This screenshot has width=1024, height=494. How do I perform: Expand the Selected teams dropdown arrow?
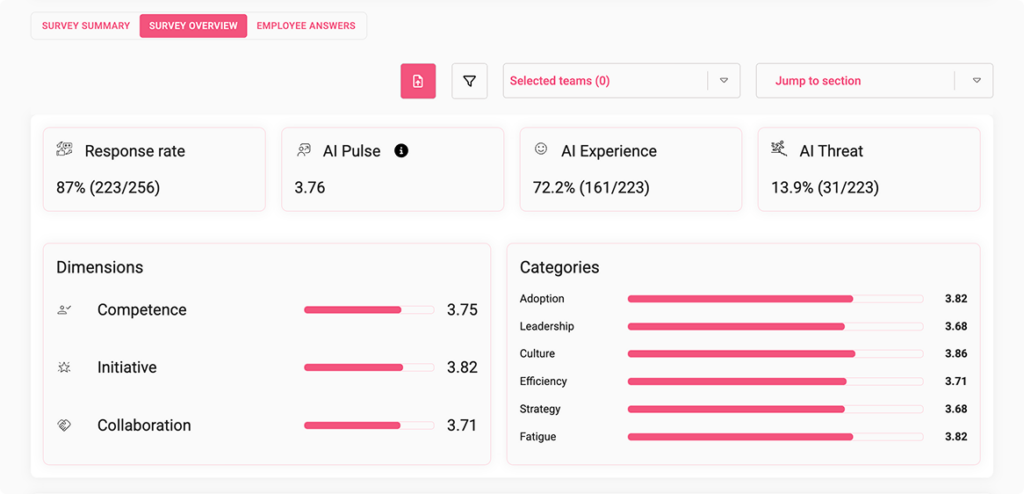[724, 81]
